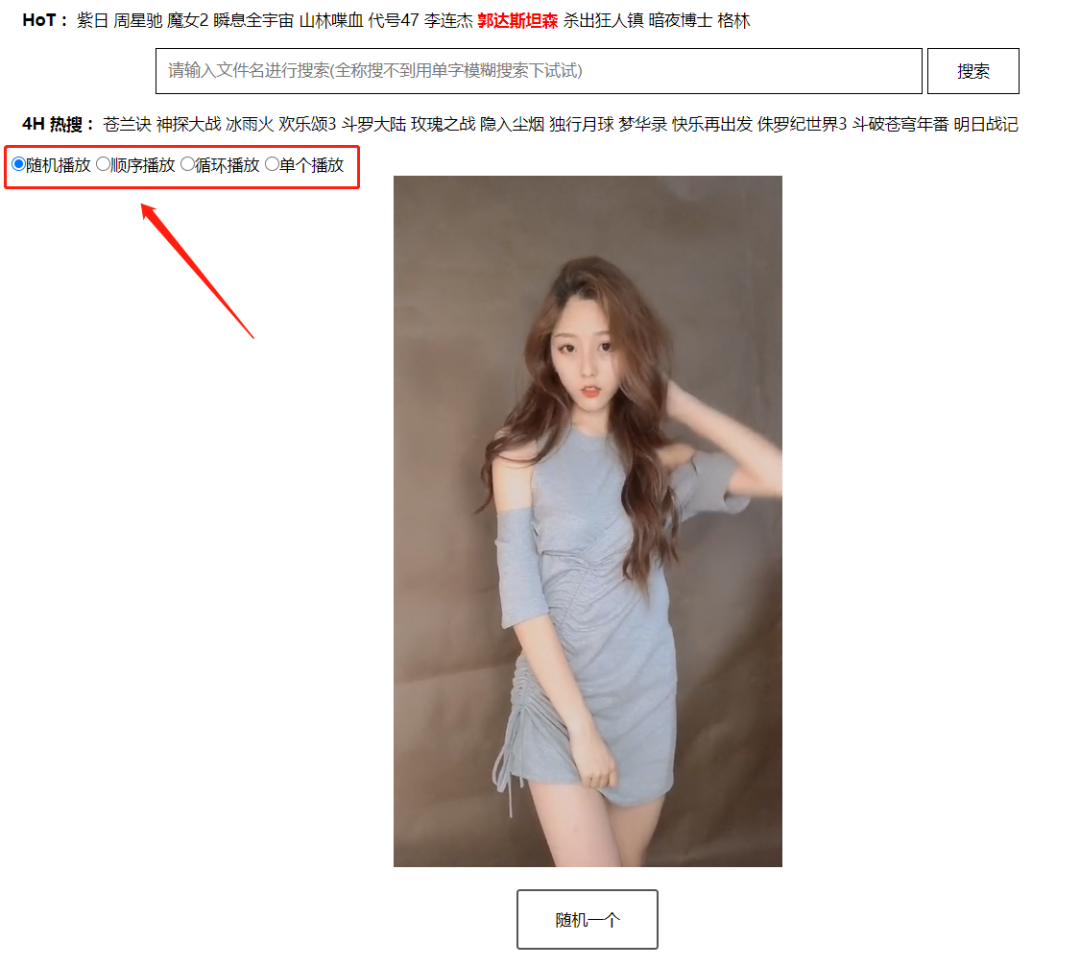Open the 神探大战 trending search link

(x=189, y=124)
